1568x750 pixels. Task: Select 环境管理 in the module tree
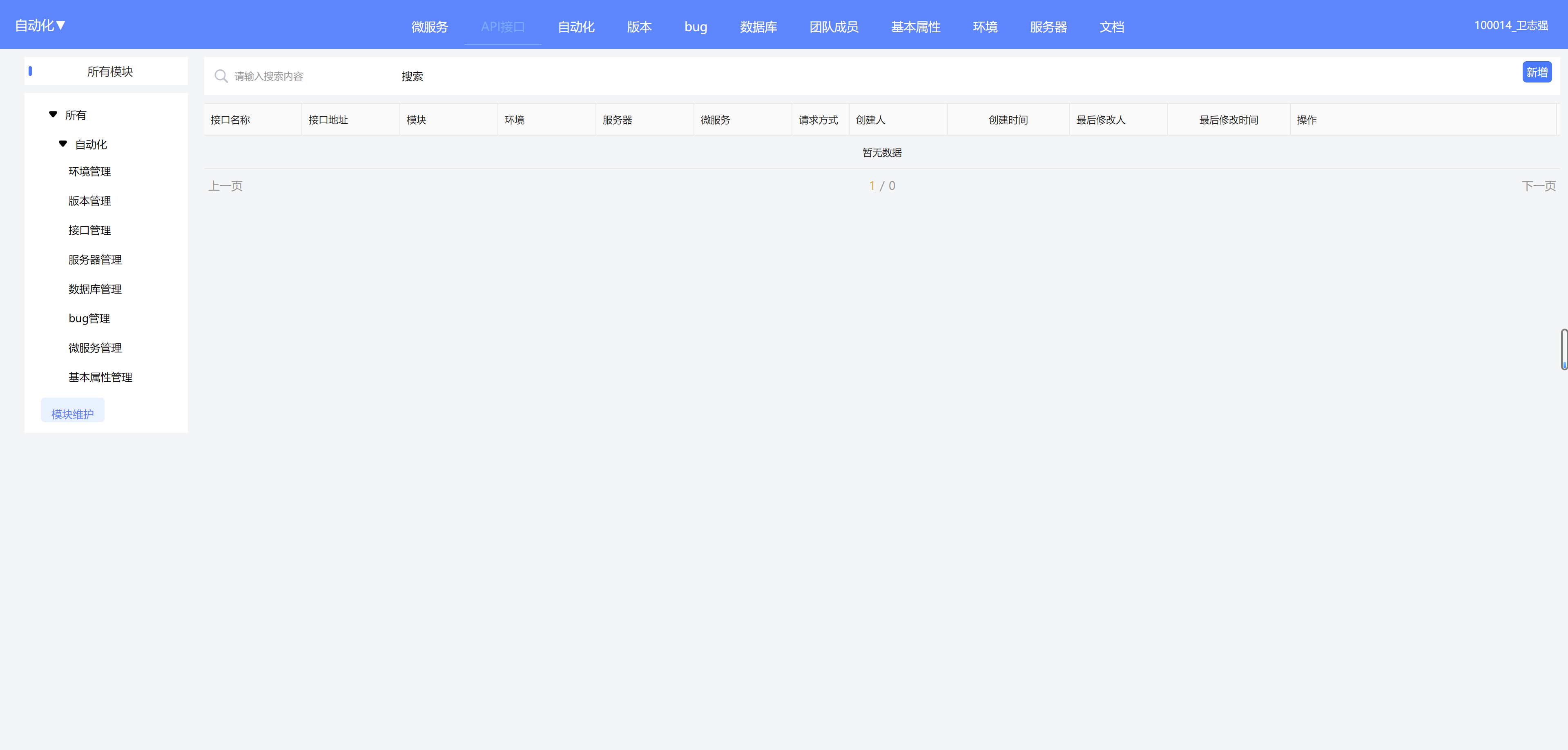[x=89, y=171]
